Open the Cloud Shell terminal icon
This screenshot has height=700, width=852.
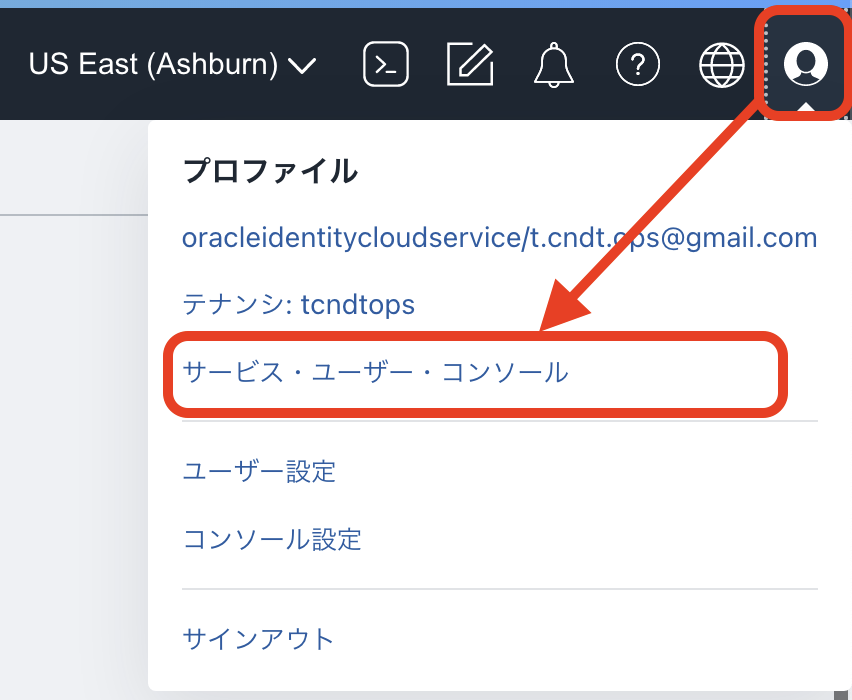(x=385, y=65)
